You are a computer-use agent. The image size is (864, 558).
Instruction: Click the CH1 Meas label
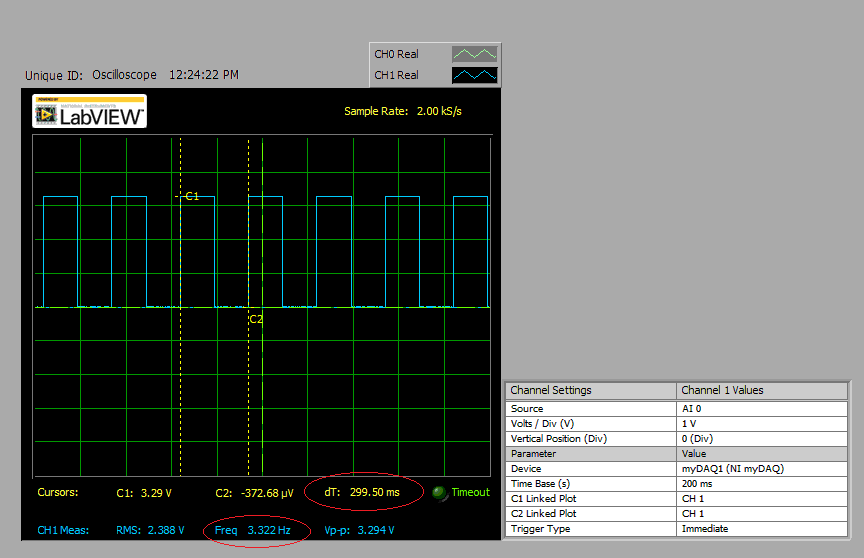pos(63,530)
